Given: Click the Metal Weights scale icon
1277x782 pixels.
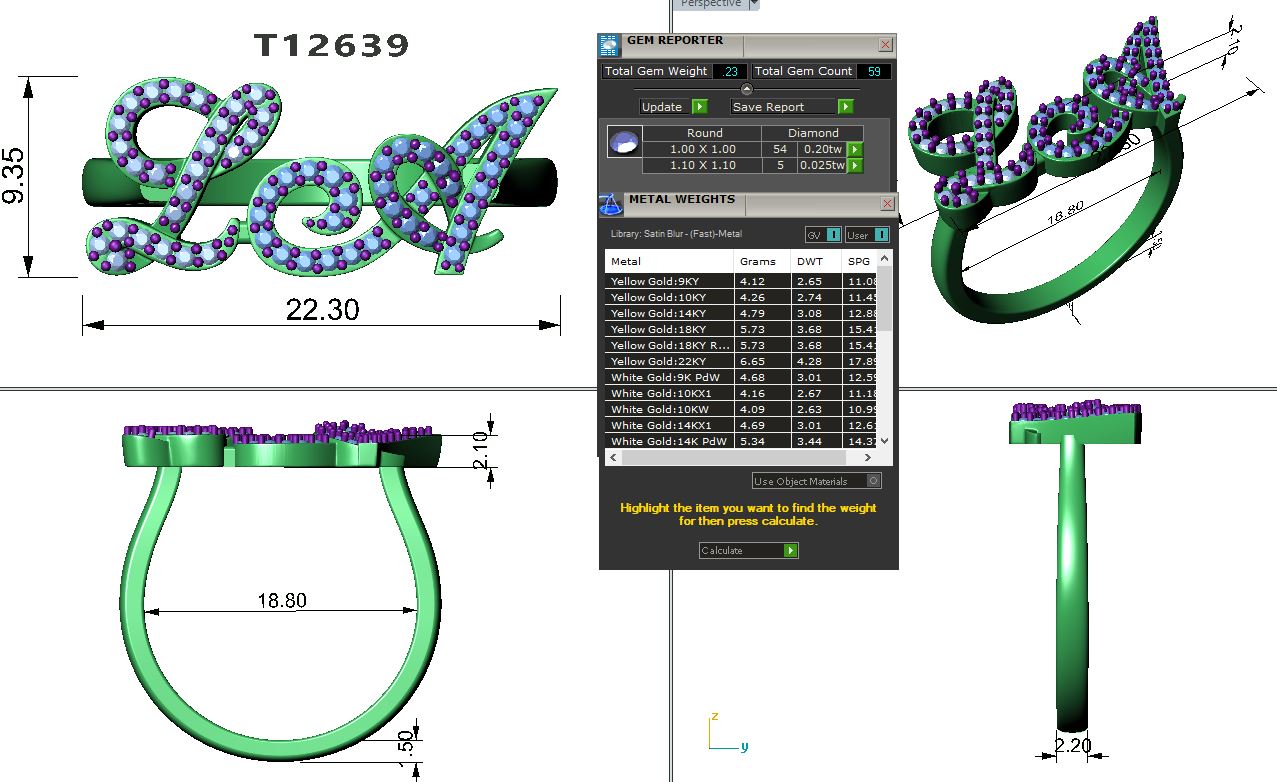Looking at the screenshot, I should click(610, 204).
